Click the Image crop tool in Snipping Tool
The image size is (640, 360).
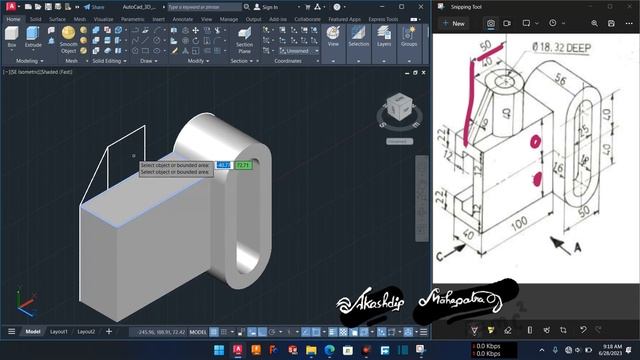[563, 330]
